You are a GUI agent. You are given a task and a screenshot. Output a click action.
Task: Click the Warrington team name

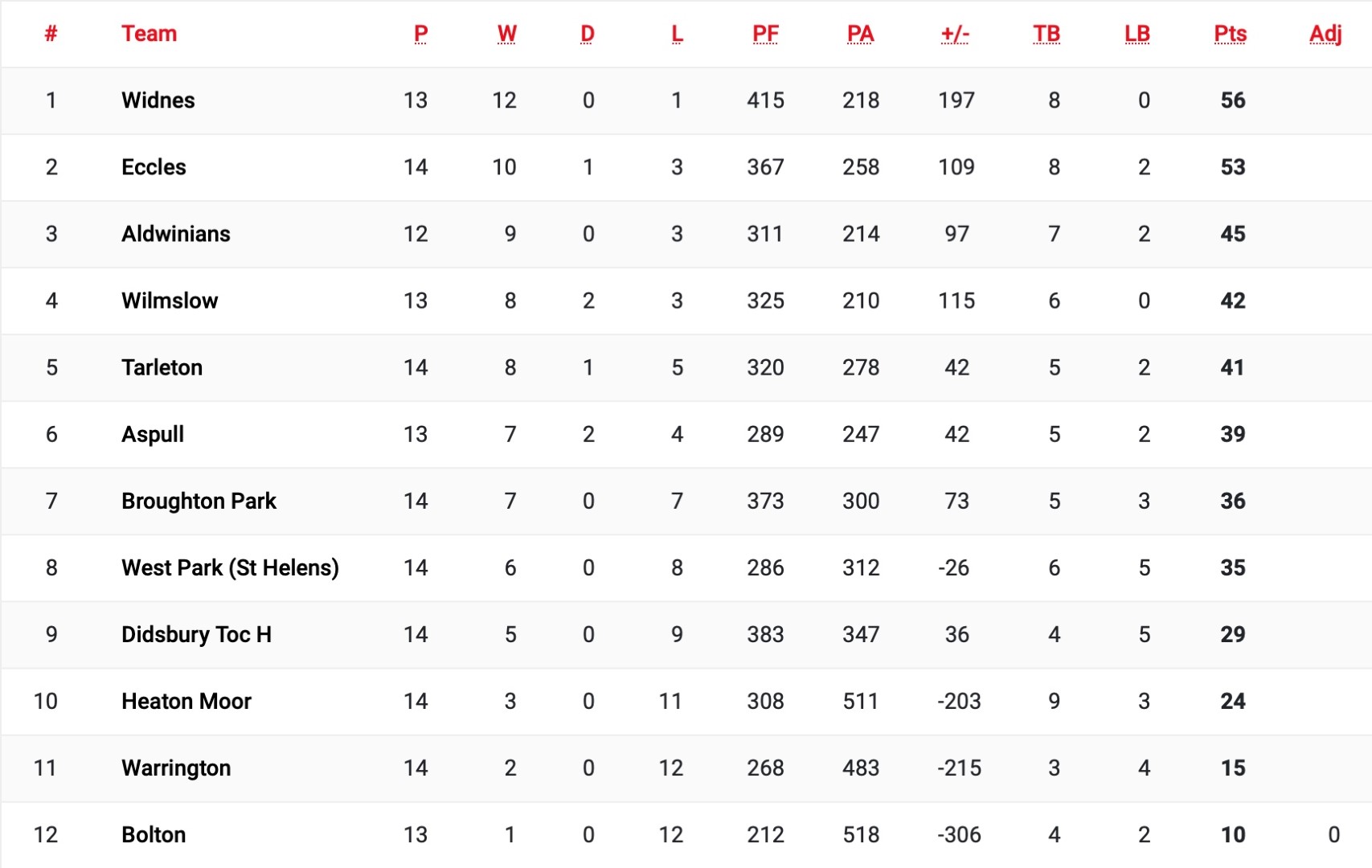click(x=176, y=768)
